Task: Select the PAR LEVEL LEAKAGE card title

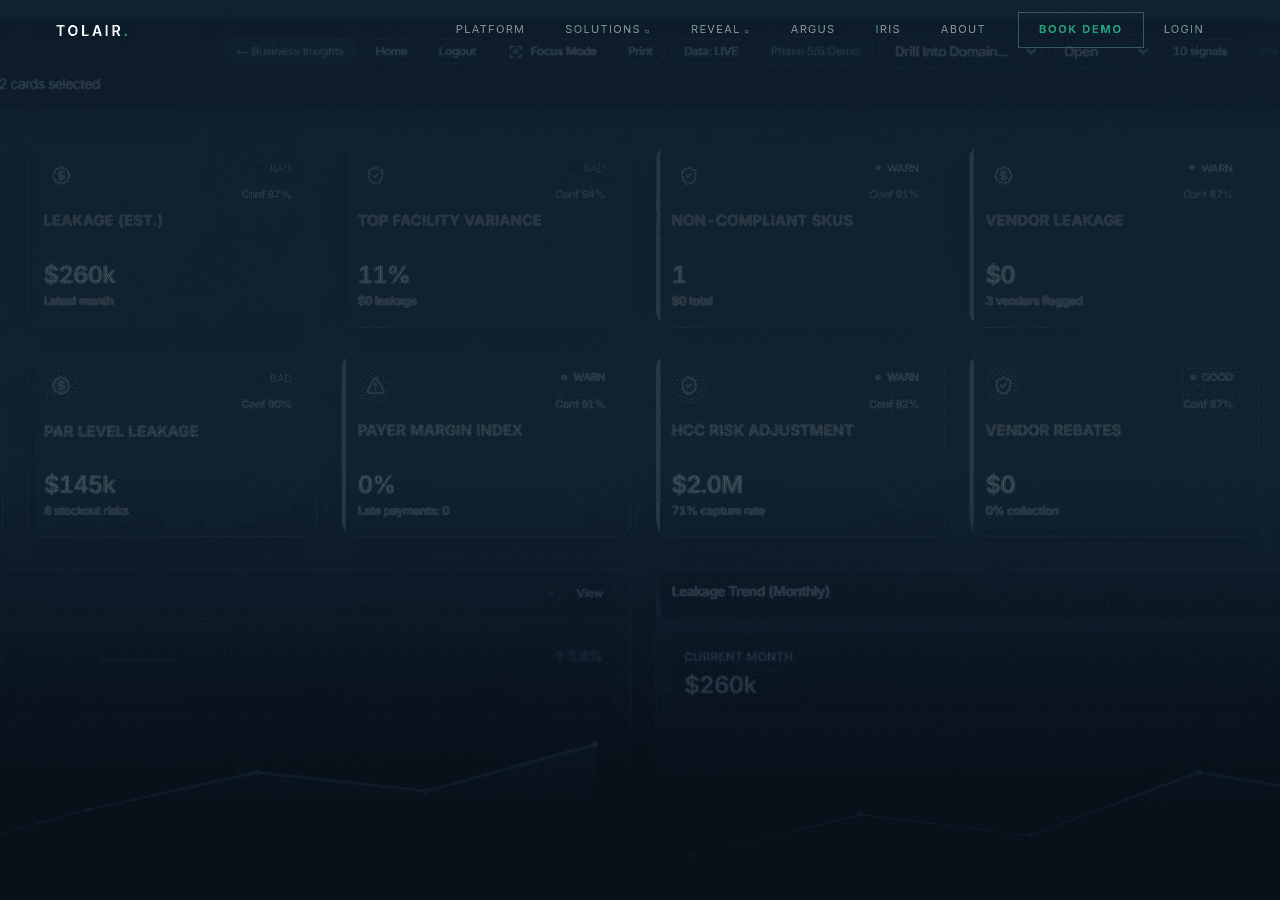Action: [121, 431]
